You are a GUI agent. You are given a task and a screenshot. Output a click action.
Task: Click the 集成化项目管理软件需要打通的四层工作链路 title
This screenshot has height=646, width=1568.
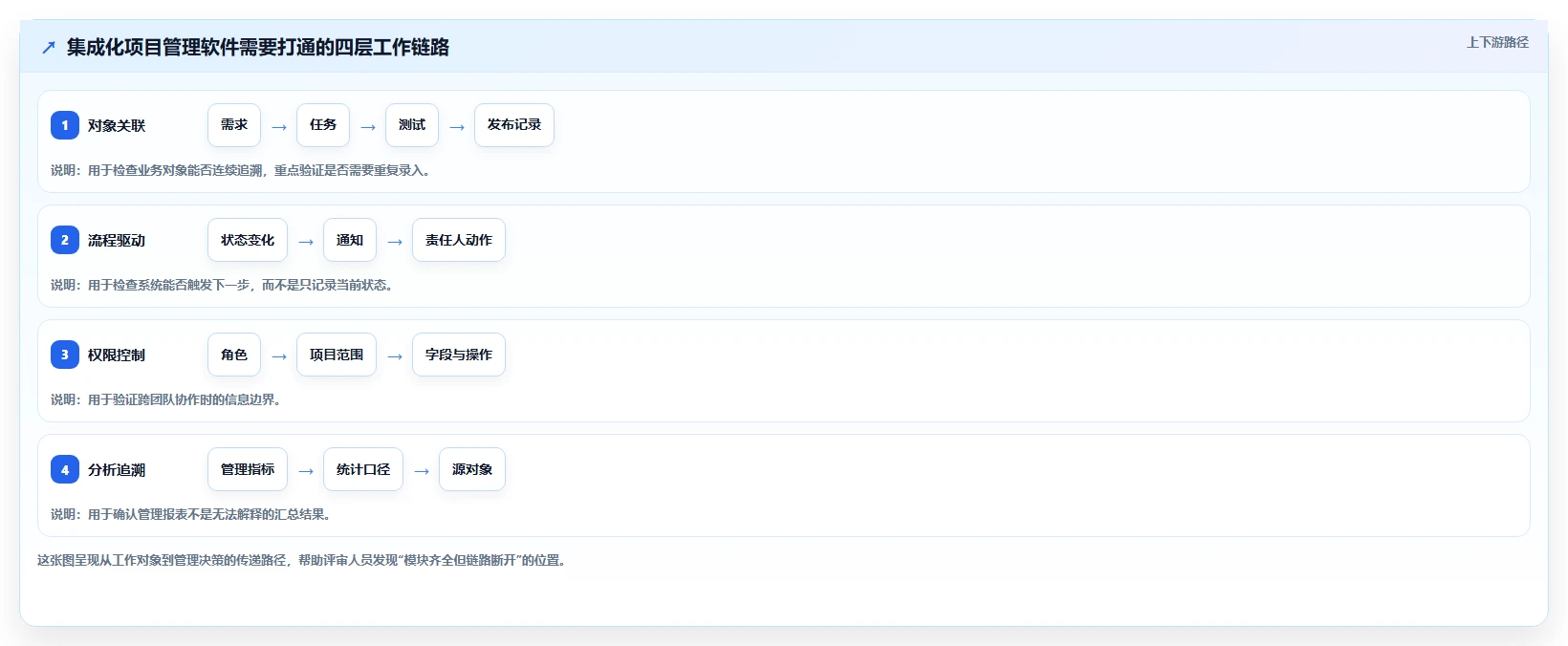258,47
